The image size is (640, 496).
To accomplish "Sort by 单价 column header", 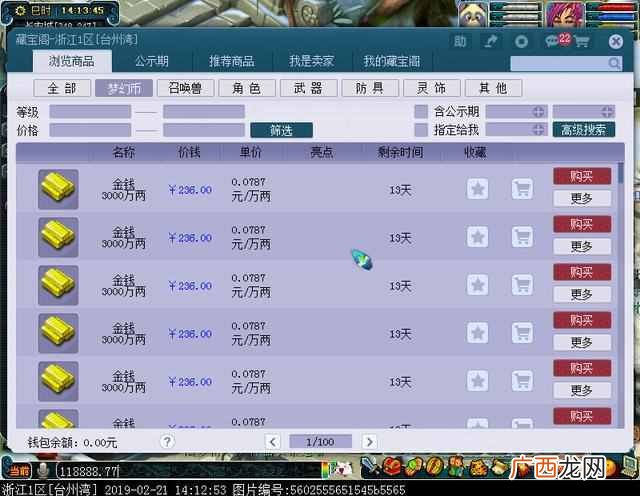I will point(251,152).
